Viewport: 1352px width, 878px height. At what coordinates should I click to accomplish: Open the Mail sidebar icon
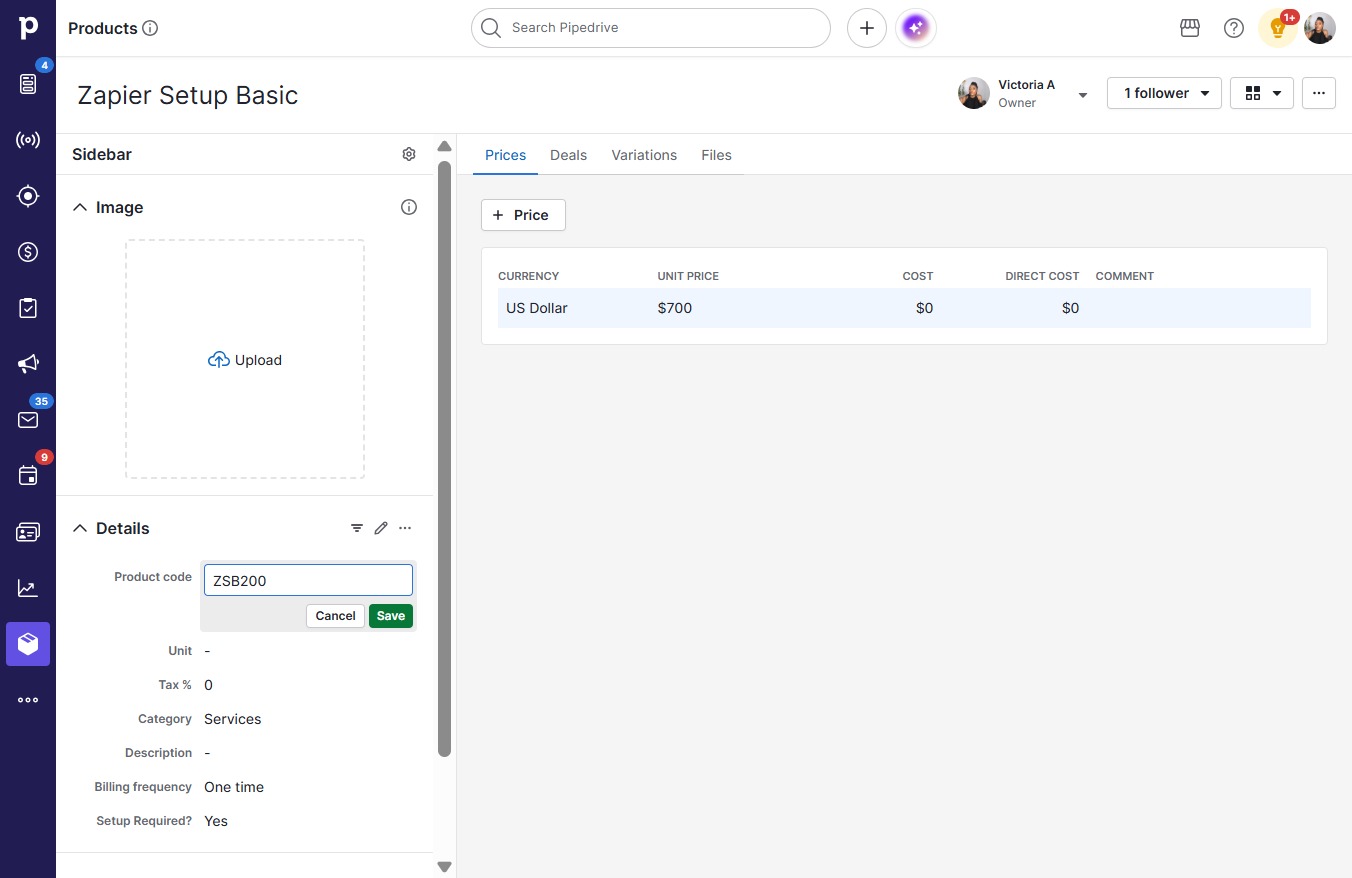(28, 420)
